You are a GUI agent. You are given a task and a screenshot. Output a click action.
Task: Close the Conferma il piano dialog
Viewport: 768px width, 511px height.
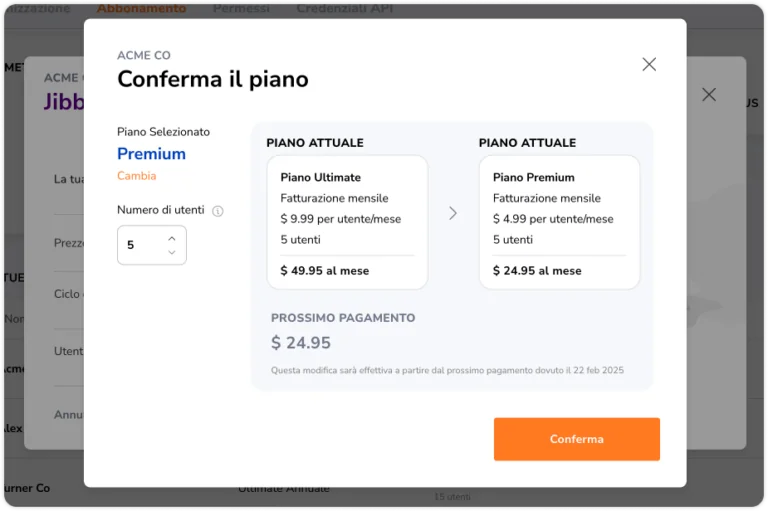click(649, 64)
